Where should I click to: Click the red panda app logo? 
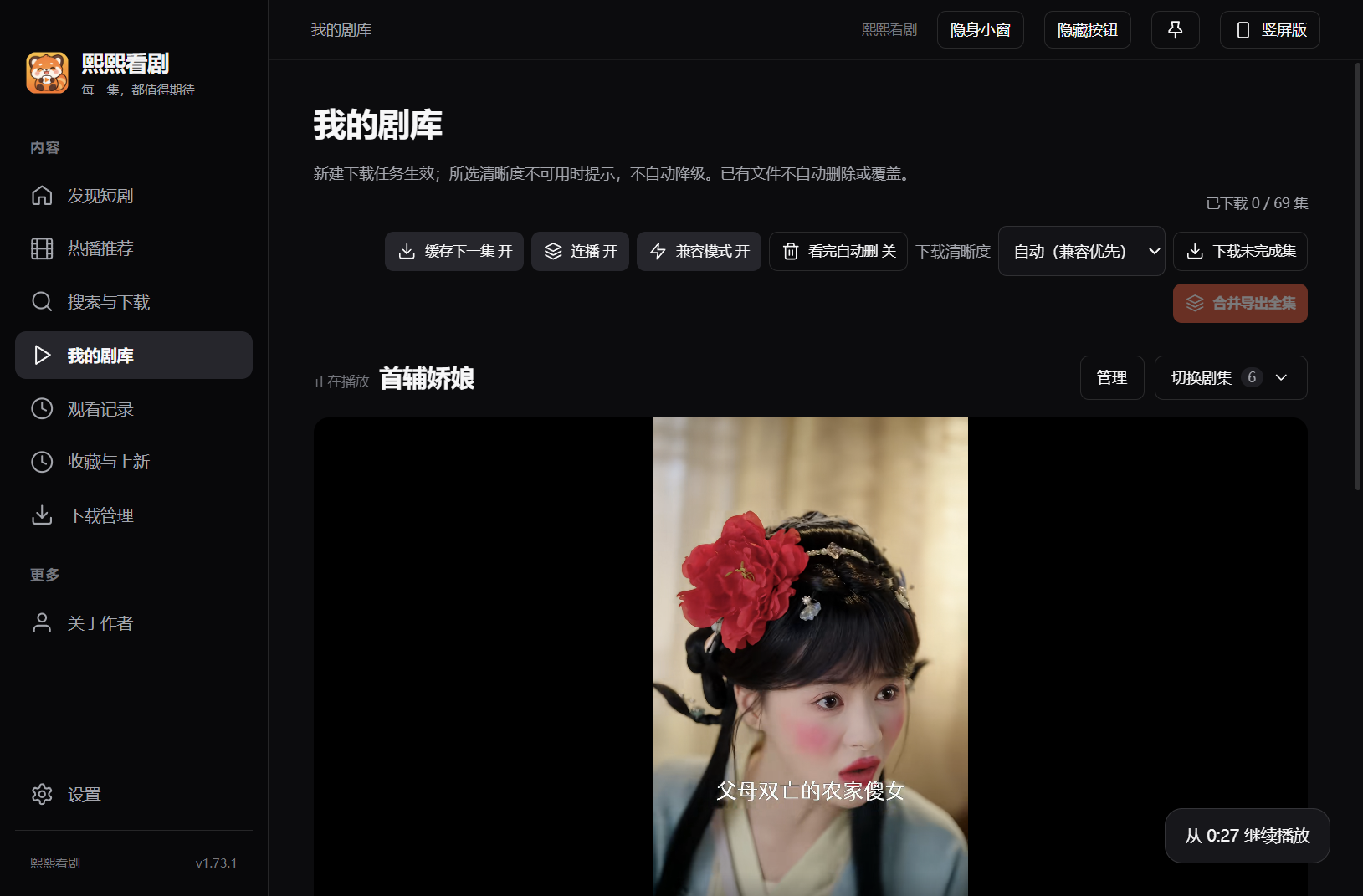pyautogui.click(x=47, y=74)
